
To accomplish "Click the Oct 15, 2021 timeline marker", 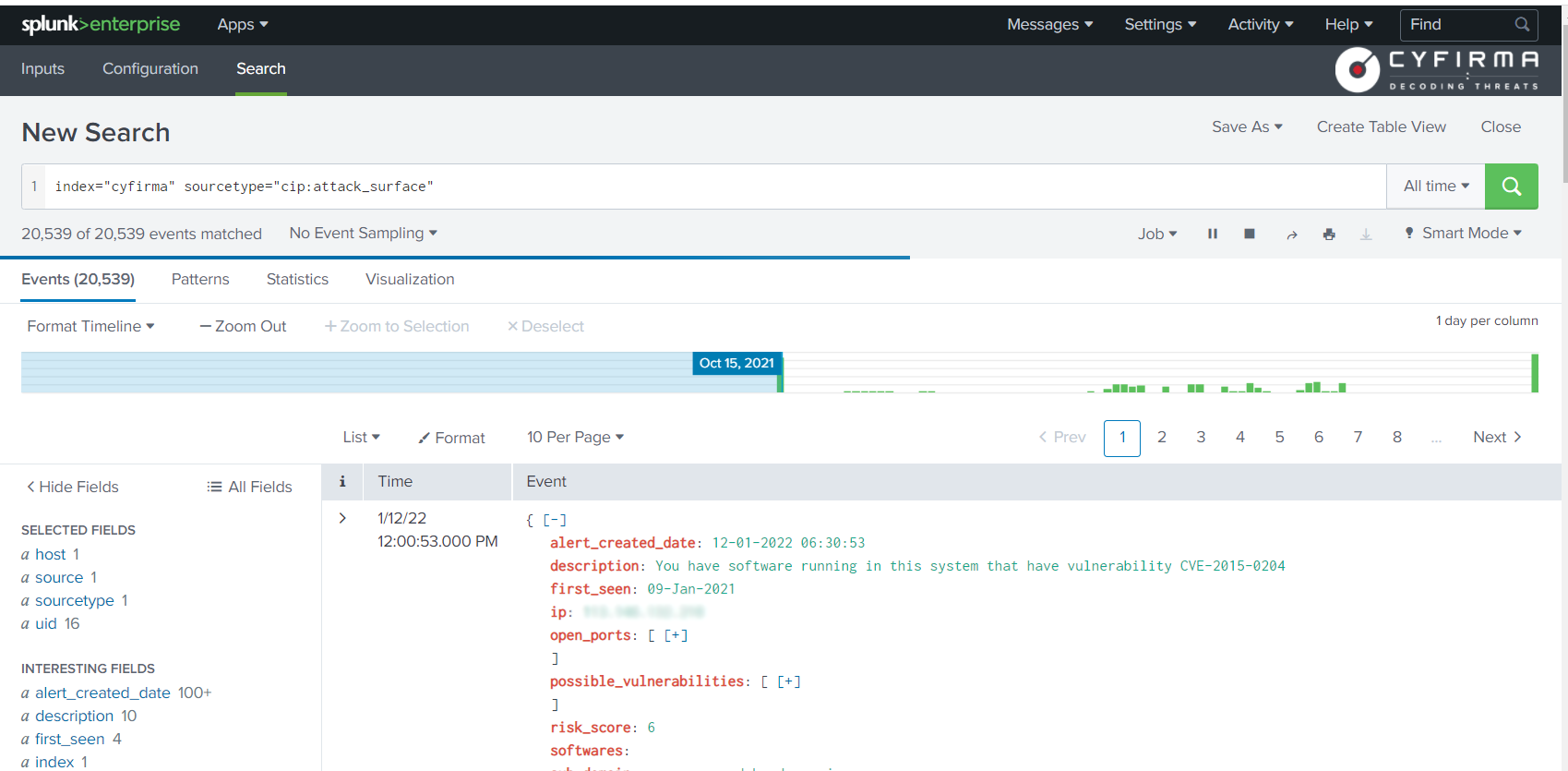I will click(x=736, y=364).
